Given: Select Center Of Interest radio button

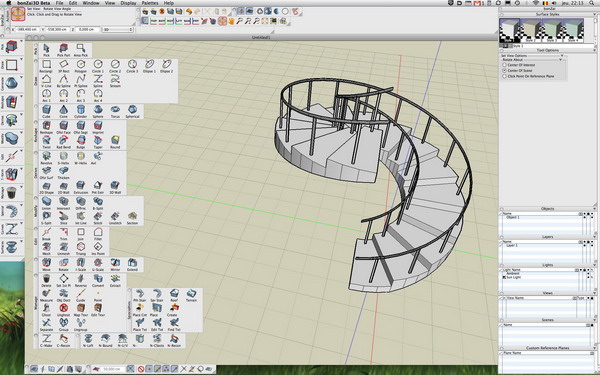Looking at the screenshot, I should click(x=505, y=65).
